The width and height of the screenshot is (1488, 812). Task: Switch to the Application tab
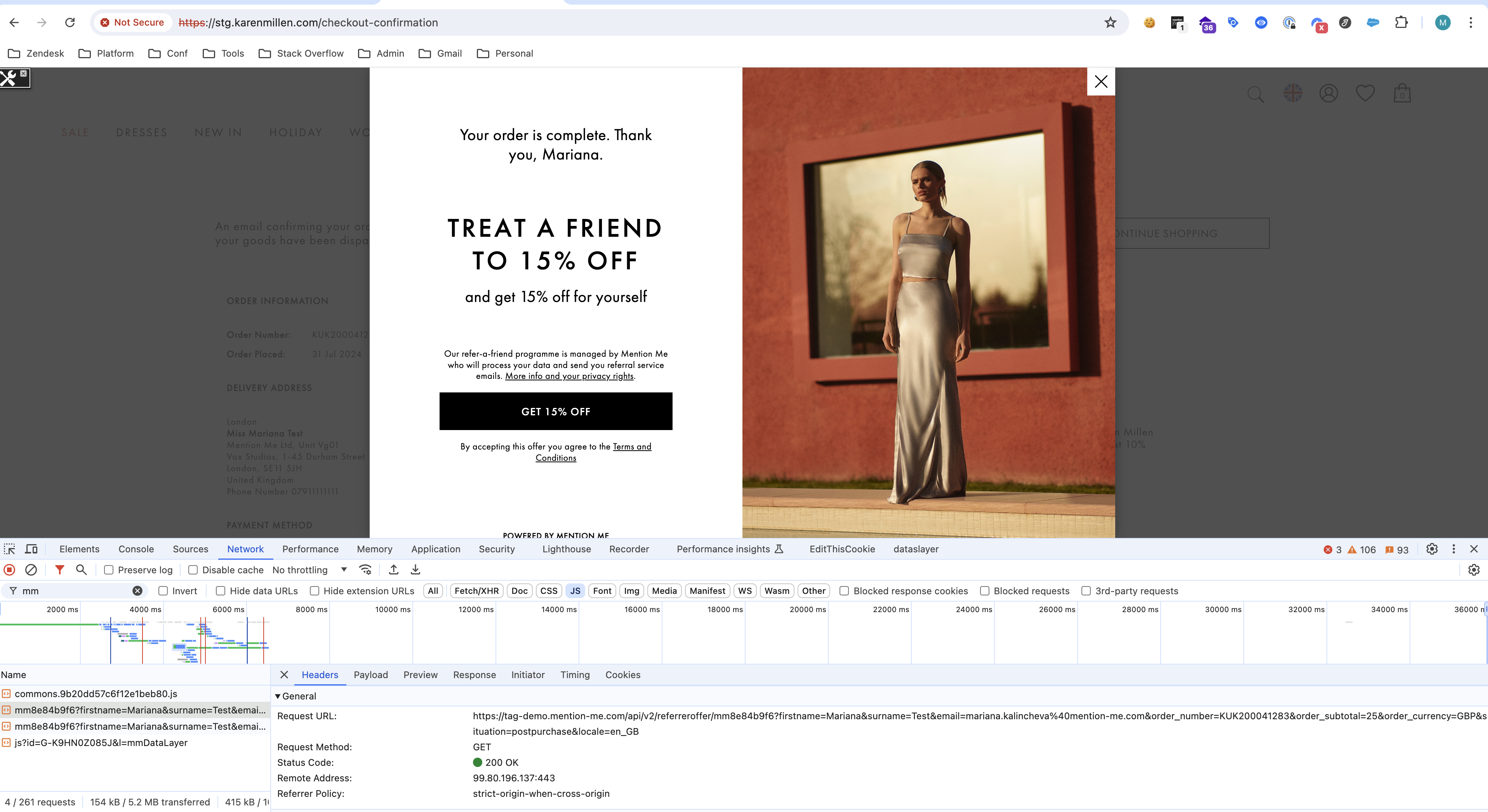coord(436,549)
